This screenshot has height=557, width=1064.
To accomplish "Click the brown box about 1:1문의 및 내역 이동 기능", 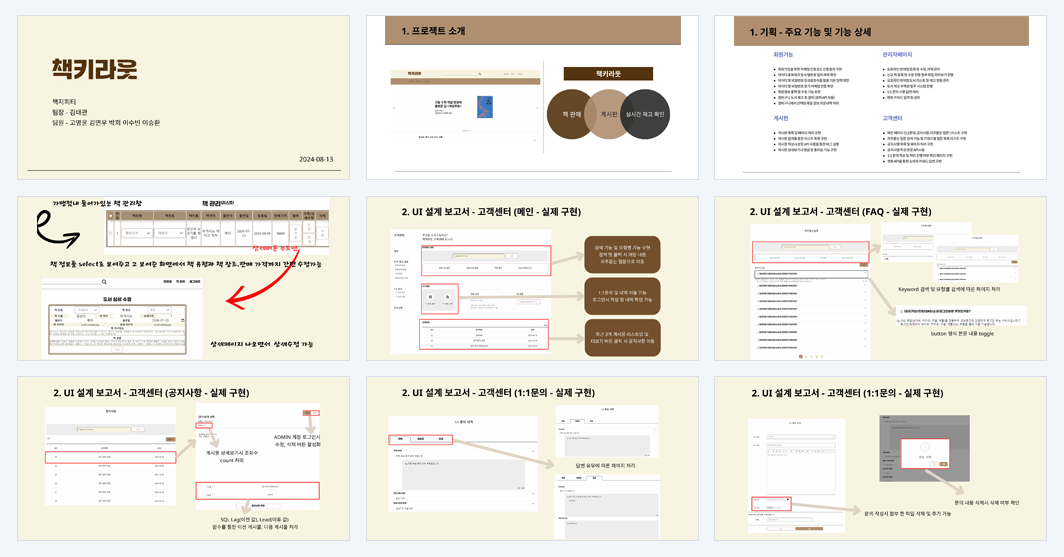I will tap(622, 296).
